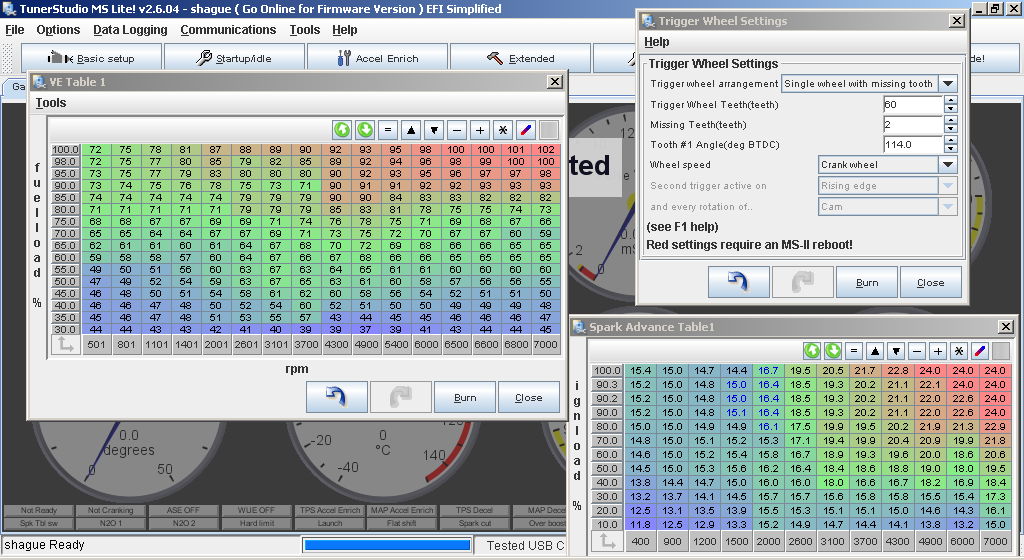The height and width of the screenshot is (560, 1024).
Task: Click Burn in Trigger Wheel Settings
Action: (867, 282)
